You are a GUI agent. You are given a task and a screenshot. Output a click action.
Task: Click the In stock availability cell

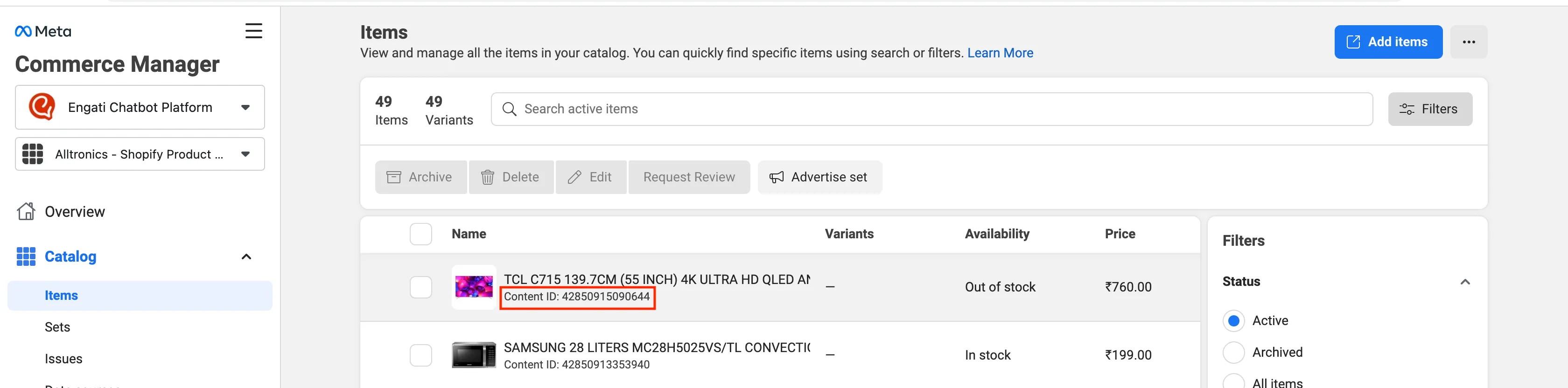987,355
